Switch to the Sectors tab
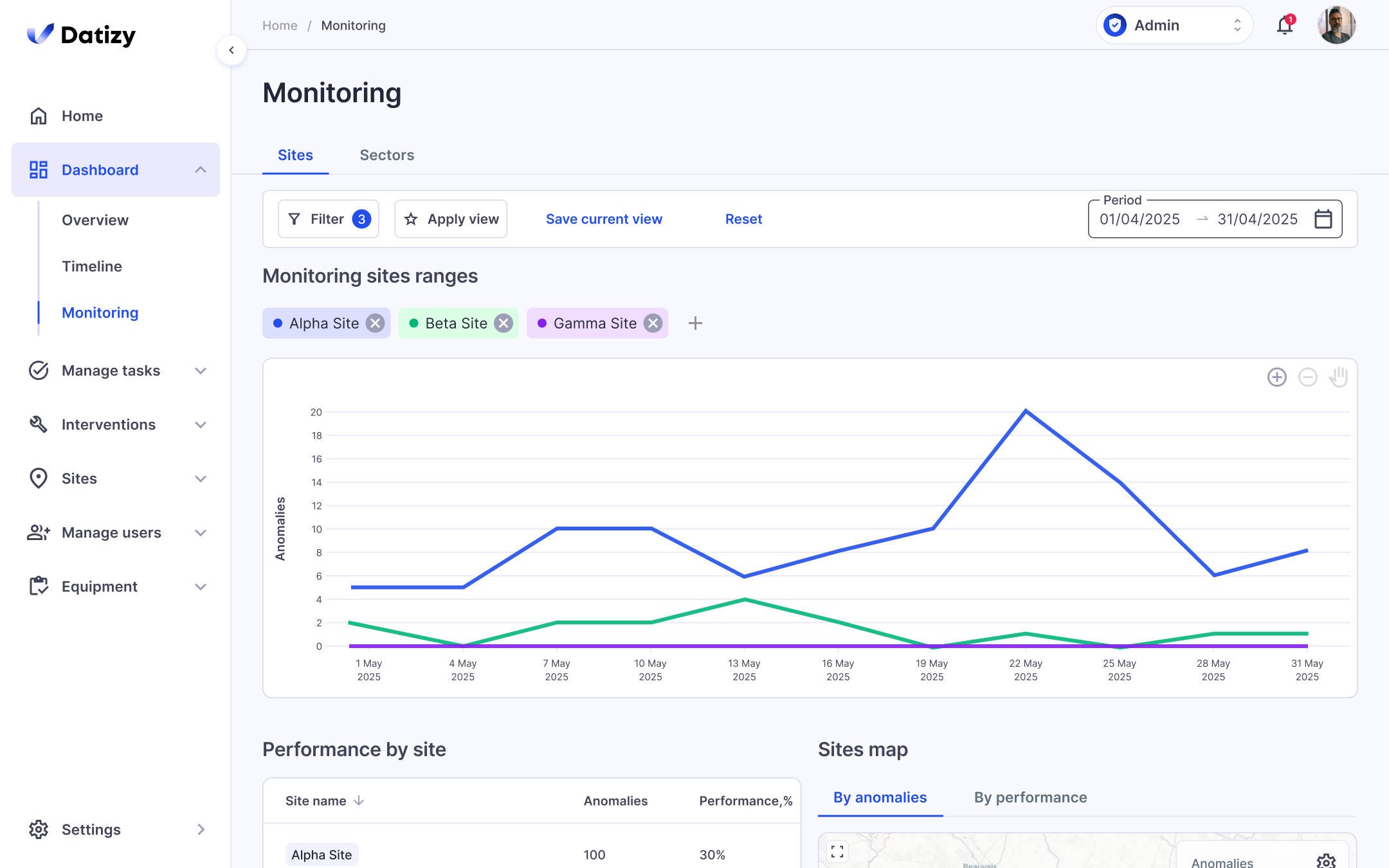This screenshot has width=1389, height=868. coord(386,155)
